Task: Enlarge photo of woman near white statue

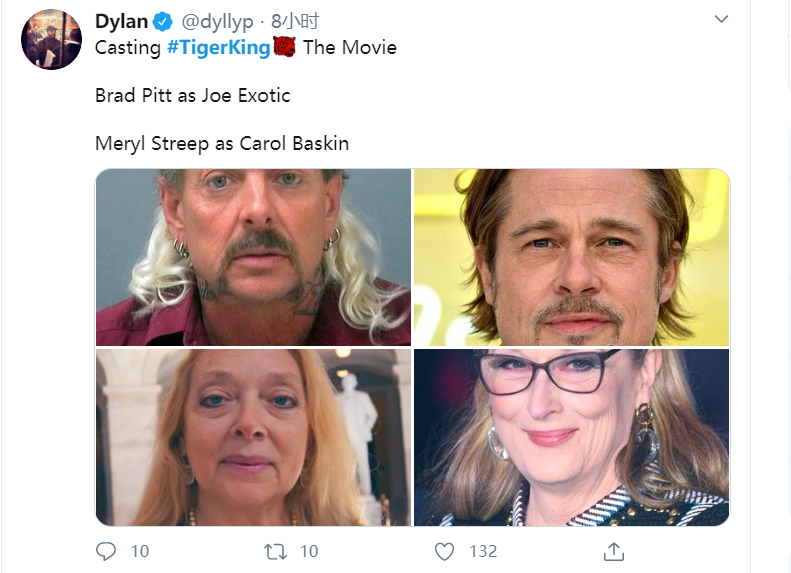Action: pyautogui.click(x=253, y=437)
